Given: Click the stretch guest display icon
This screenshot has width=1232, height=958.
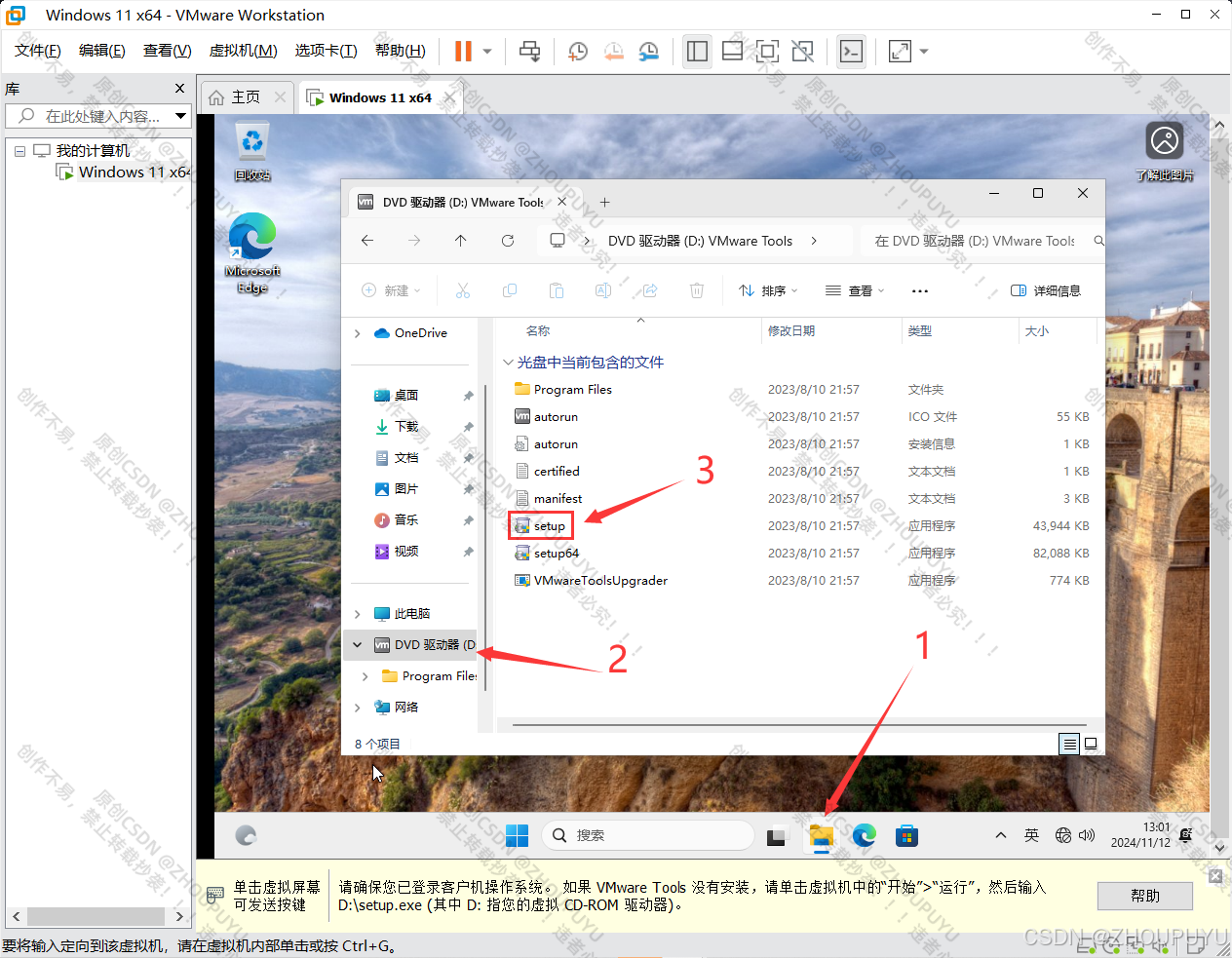Looking at the screenshot, I should 900,51.
